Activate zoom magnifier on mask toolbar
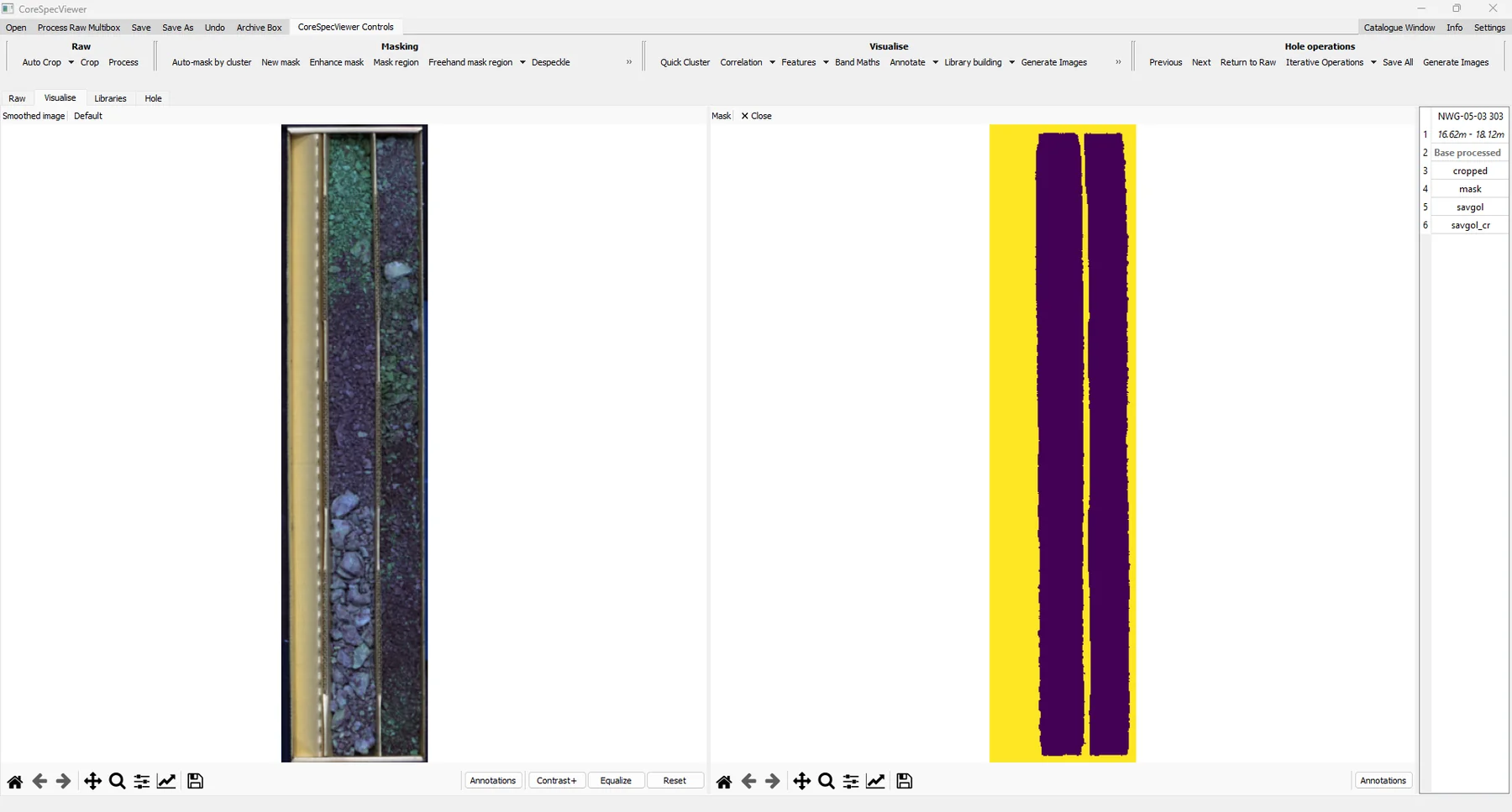Image resolution: width=1512 pixels, height=812 pixels. [827, 781]
